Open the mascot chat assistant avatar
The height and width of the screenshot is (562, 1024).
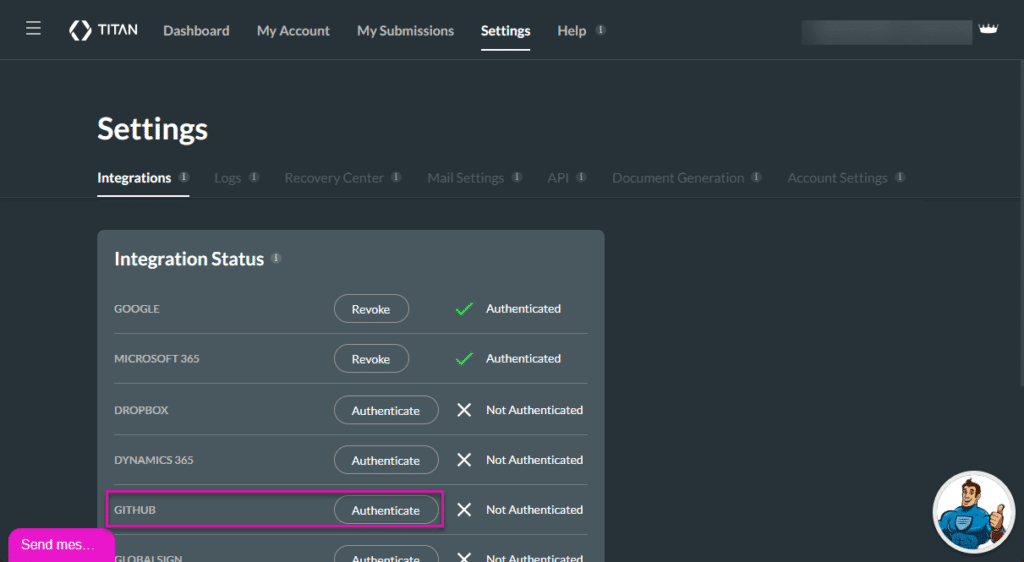click(x=973, y=512)
